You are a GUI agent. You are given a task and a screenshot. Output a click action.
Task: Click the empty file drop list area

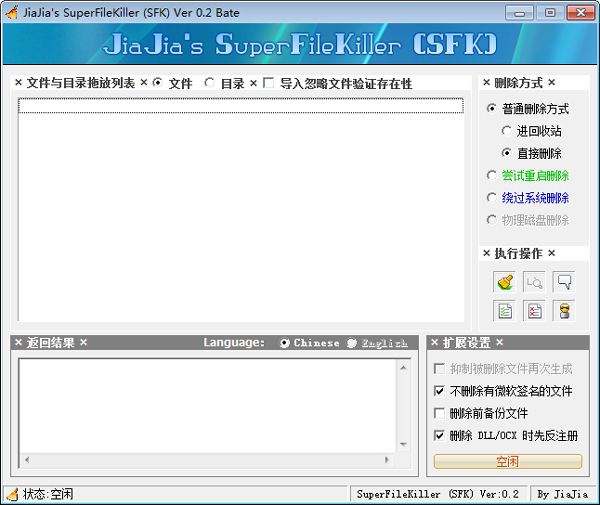241,209
